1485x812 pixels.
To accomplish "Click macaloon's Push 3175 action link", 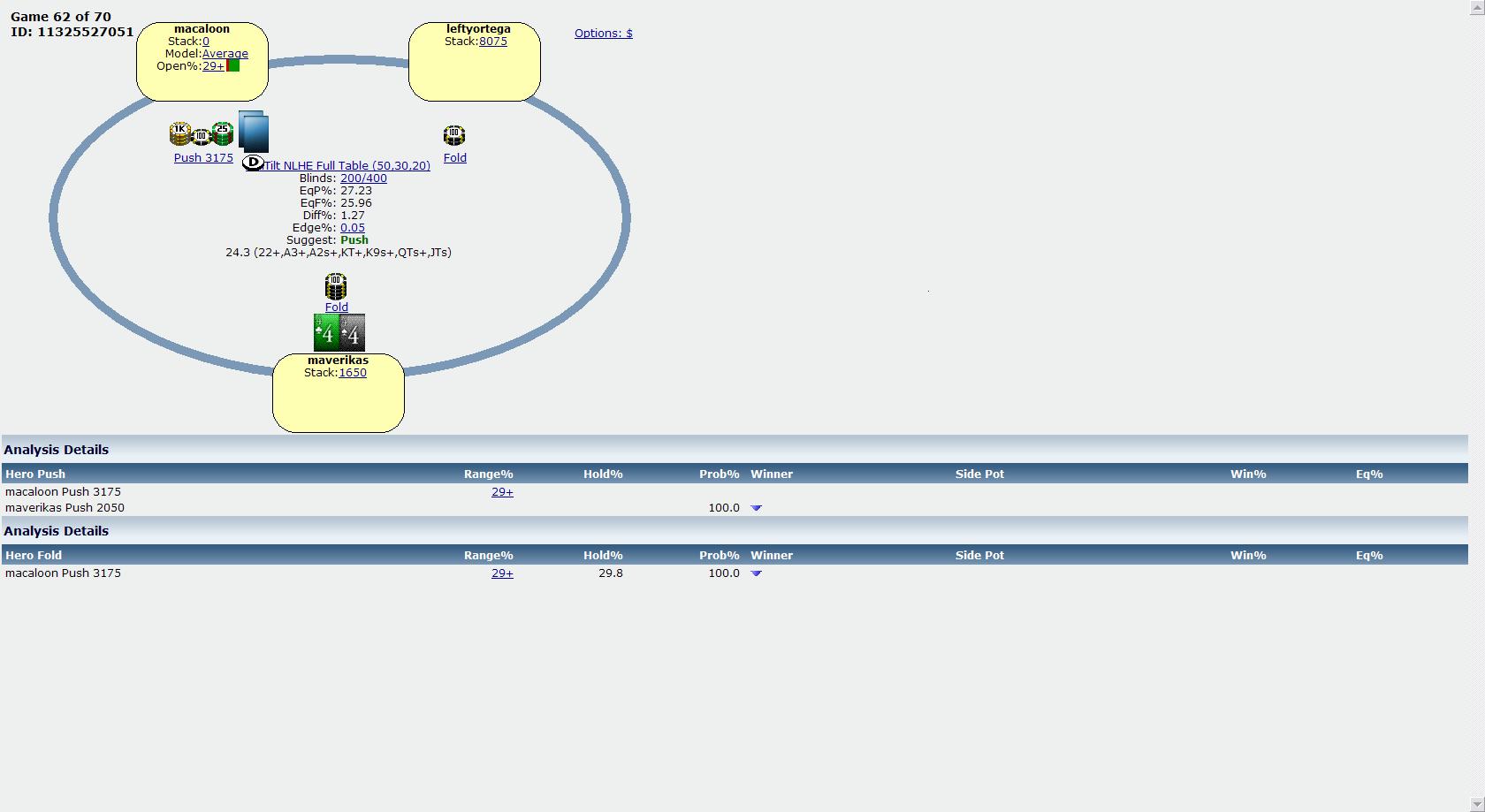I will (203, 158).
